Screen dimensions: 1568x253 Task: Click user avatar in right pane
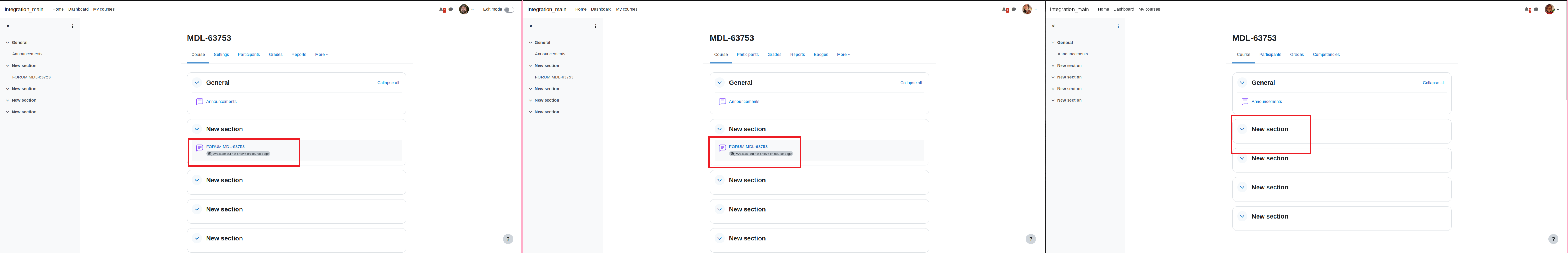coord(1550,9)
